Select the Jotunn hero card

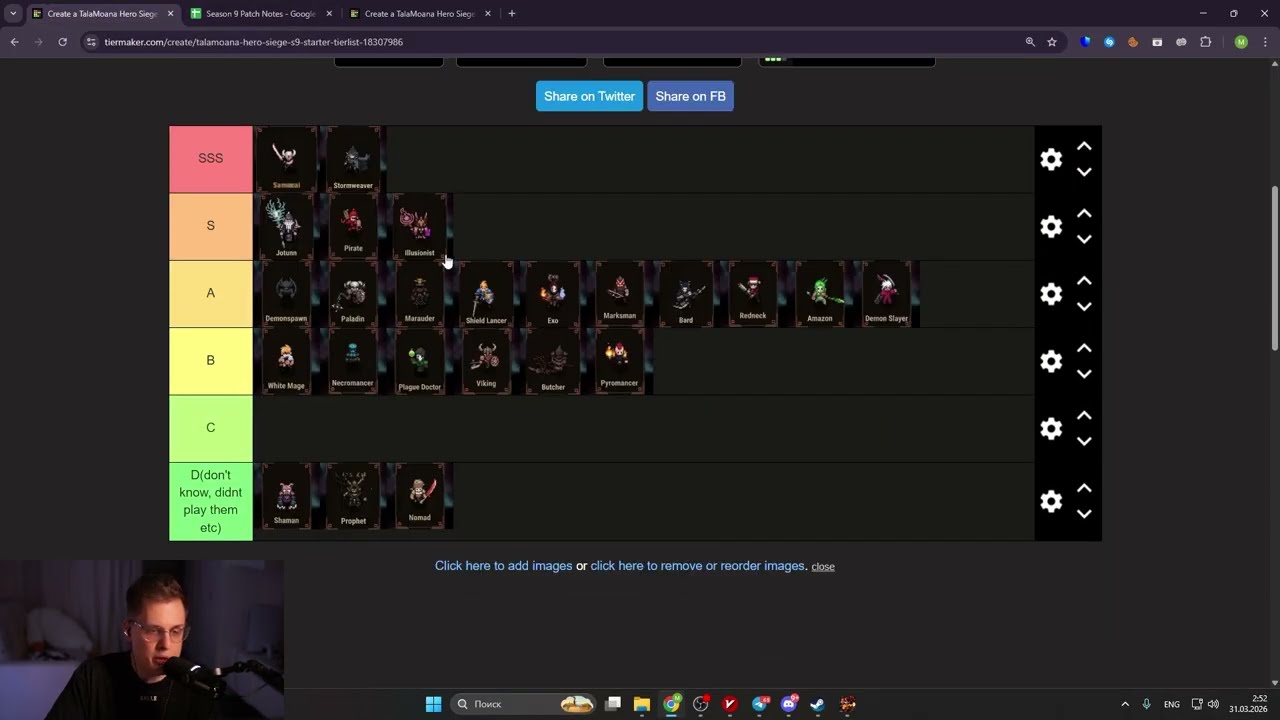pos(286,227)
